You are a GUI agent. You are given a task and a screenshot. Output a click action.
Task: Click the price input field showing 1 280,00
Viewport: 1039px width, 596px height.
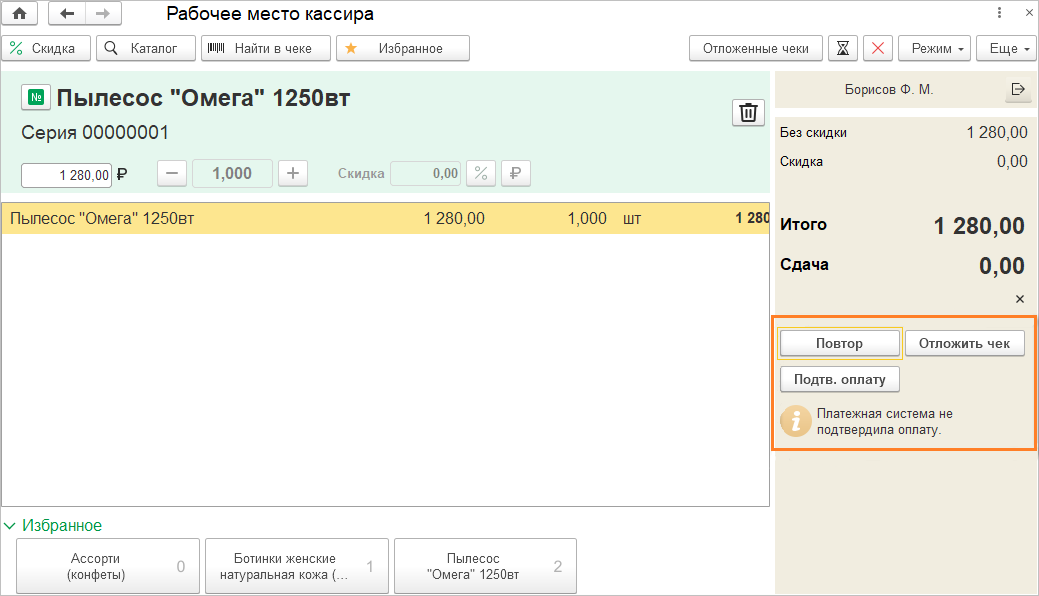(64, 173)
